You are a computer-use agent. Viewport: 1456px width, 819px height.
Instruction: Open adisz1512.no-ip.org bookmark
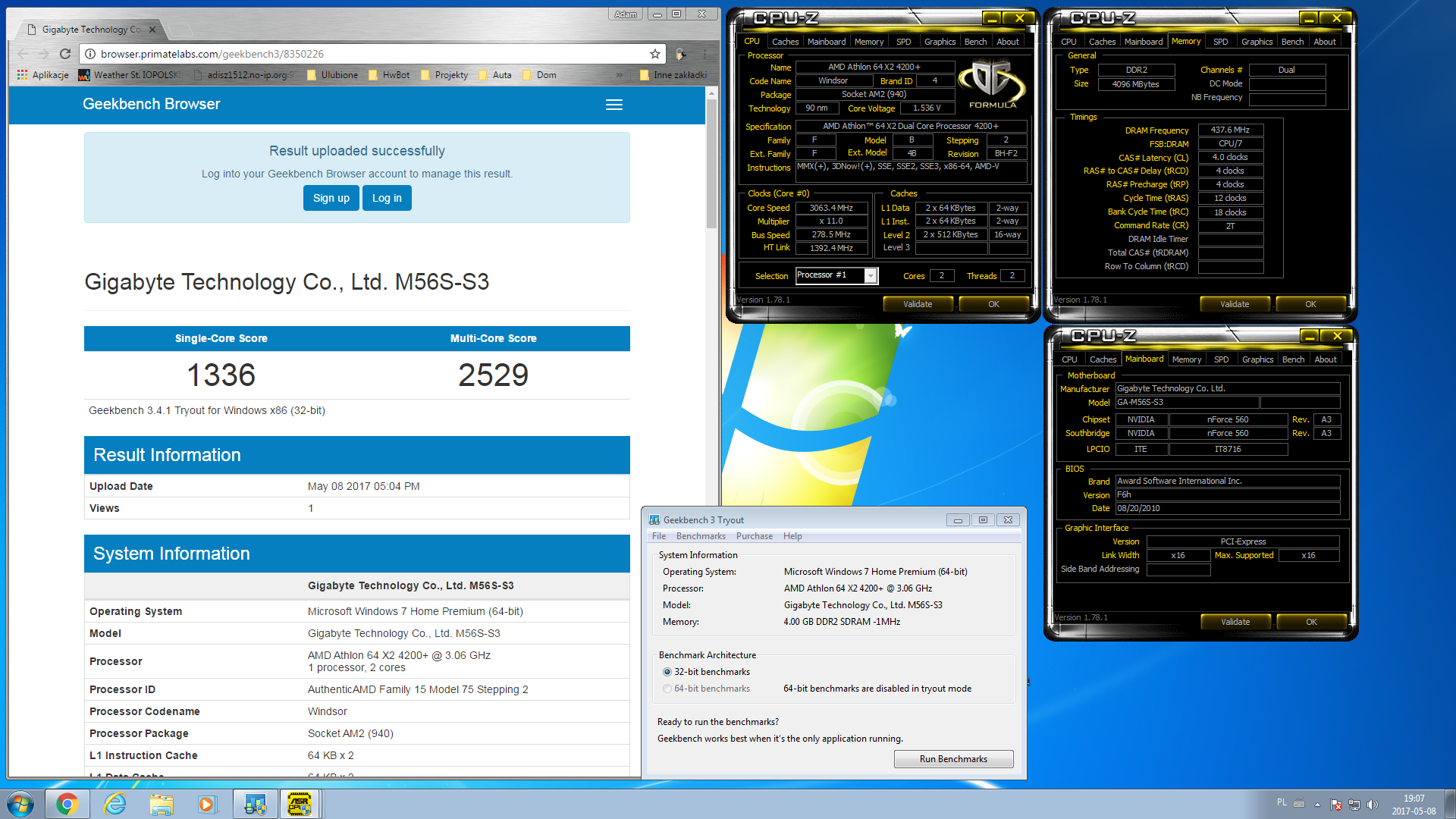tap(243, 75)
